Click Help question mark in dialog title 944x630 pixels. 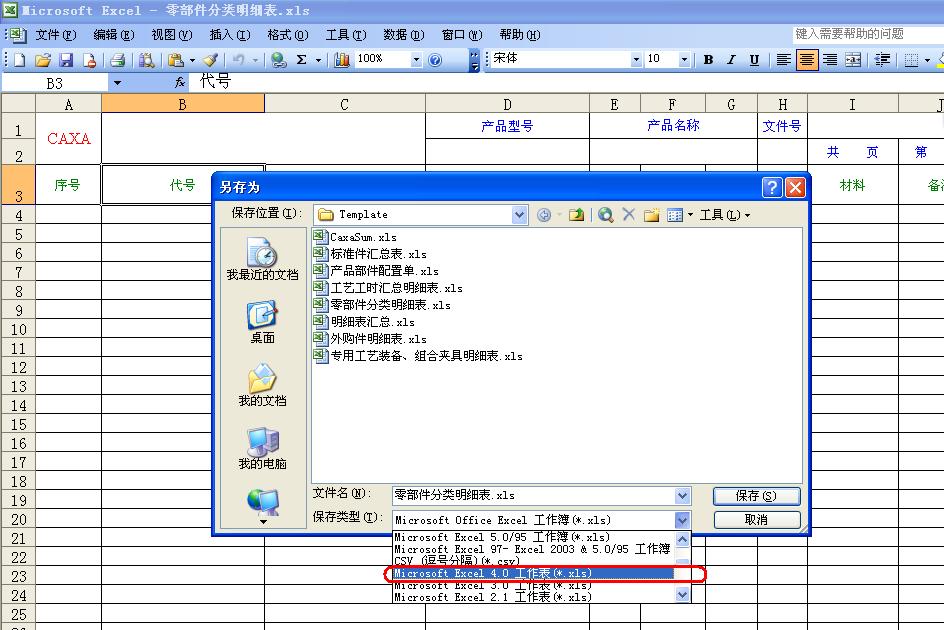(772, 187)
